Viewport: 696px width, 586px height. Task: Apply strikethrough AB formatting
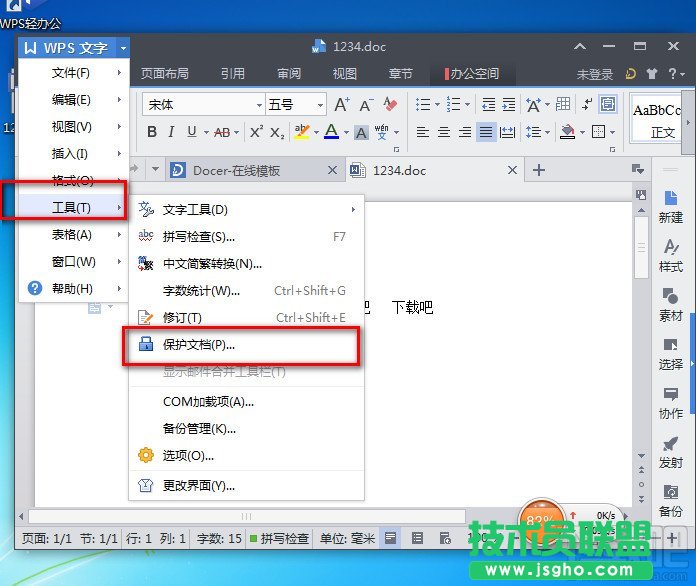pos(222,132)
